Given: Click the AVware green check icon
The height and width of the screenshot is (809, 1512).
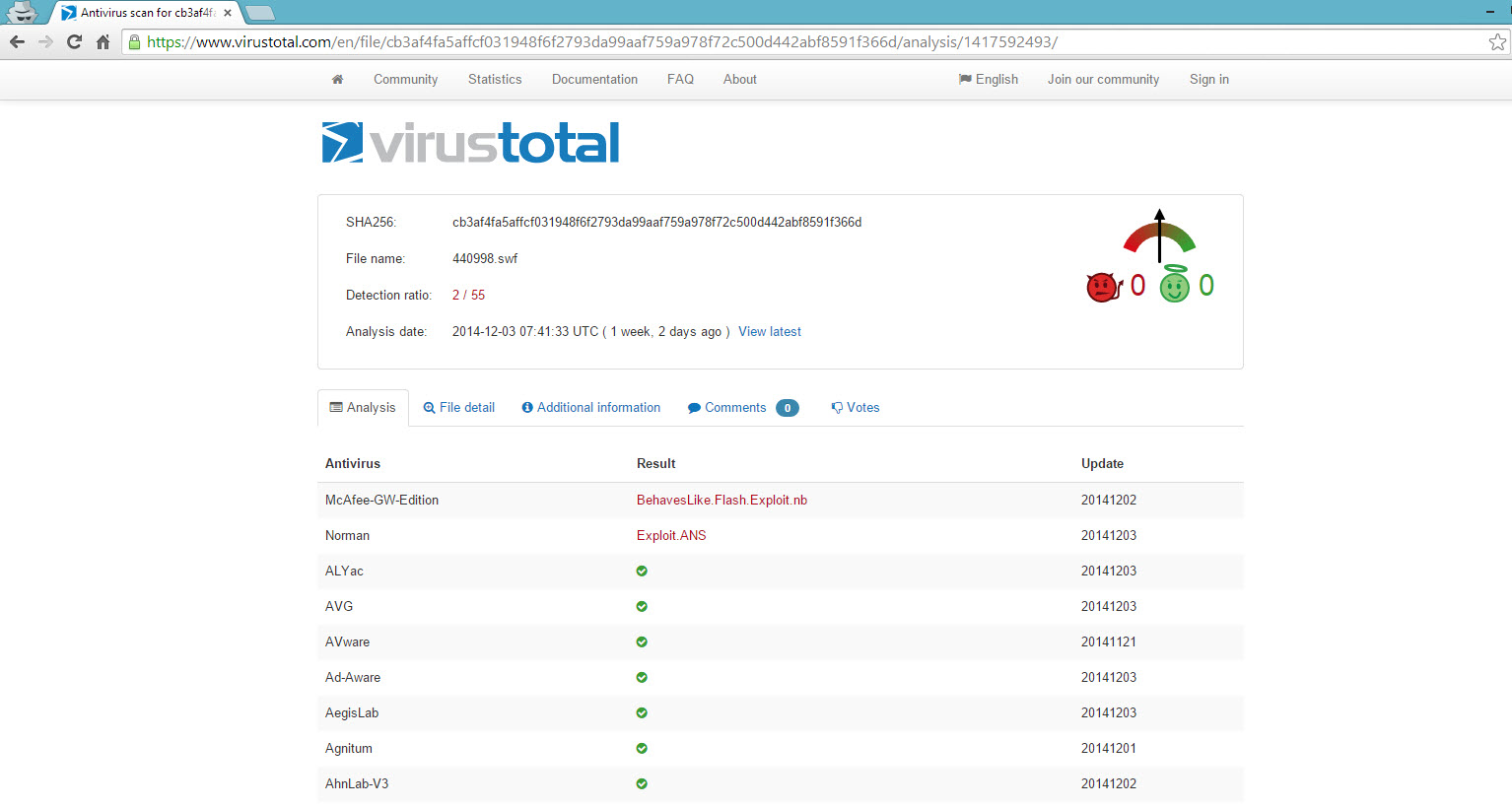Looking at the screenshot, I should click(642, 641).
